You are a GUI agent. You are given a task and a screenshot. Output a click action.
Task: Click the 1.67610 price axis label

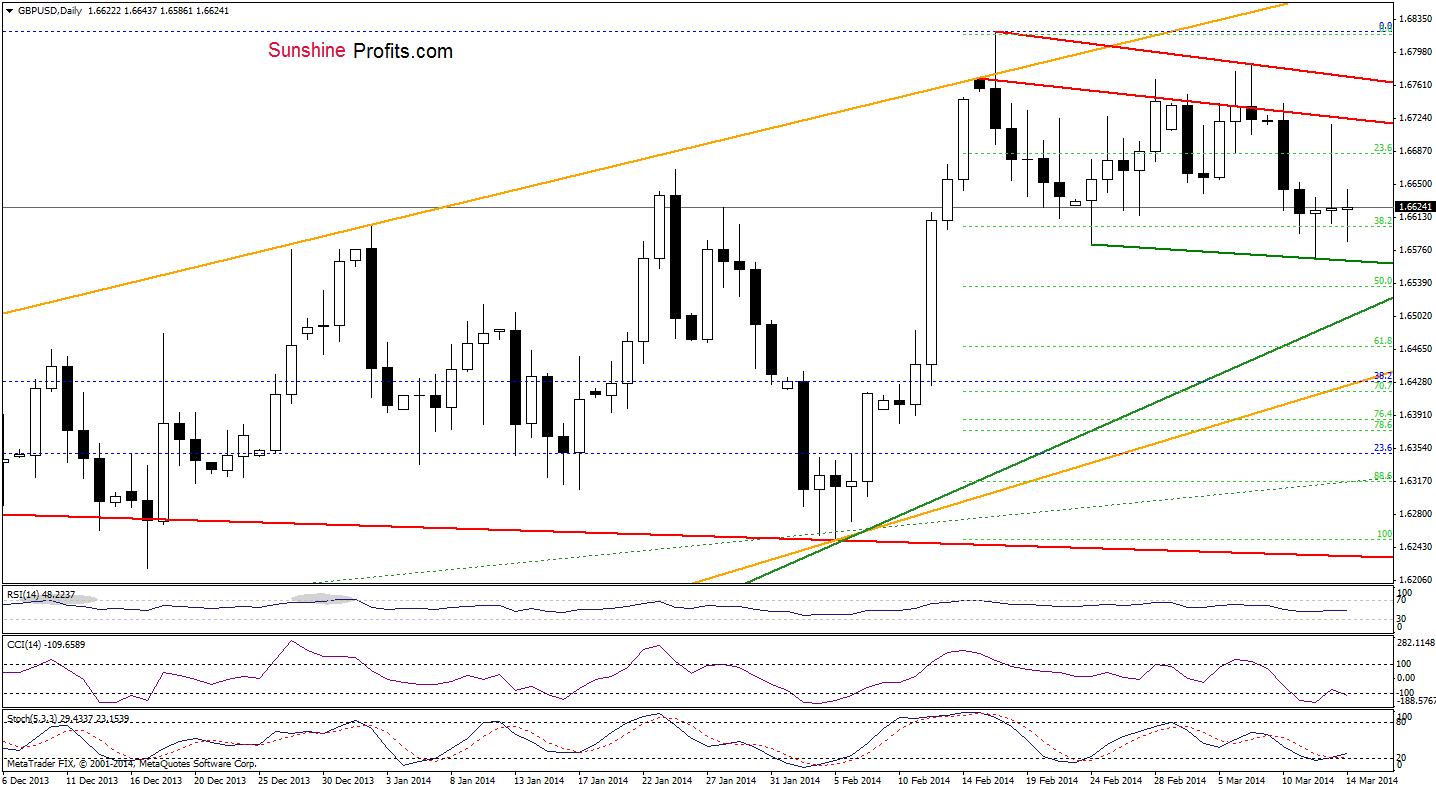coord(1417,85)
